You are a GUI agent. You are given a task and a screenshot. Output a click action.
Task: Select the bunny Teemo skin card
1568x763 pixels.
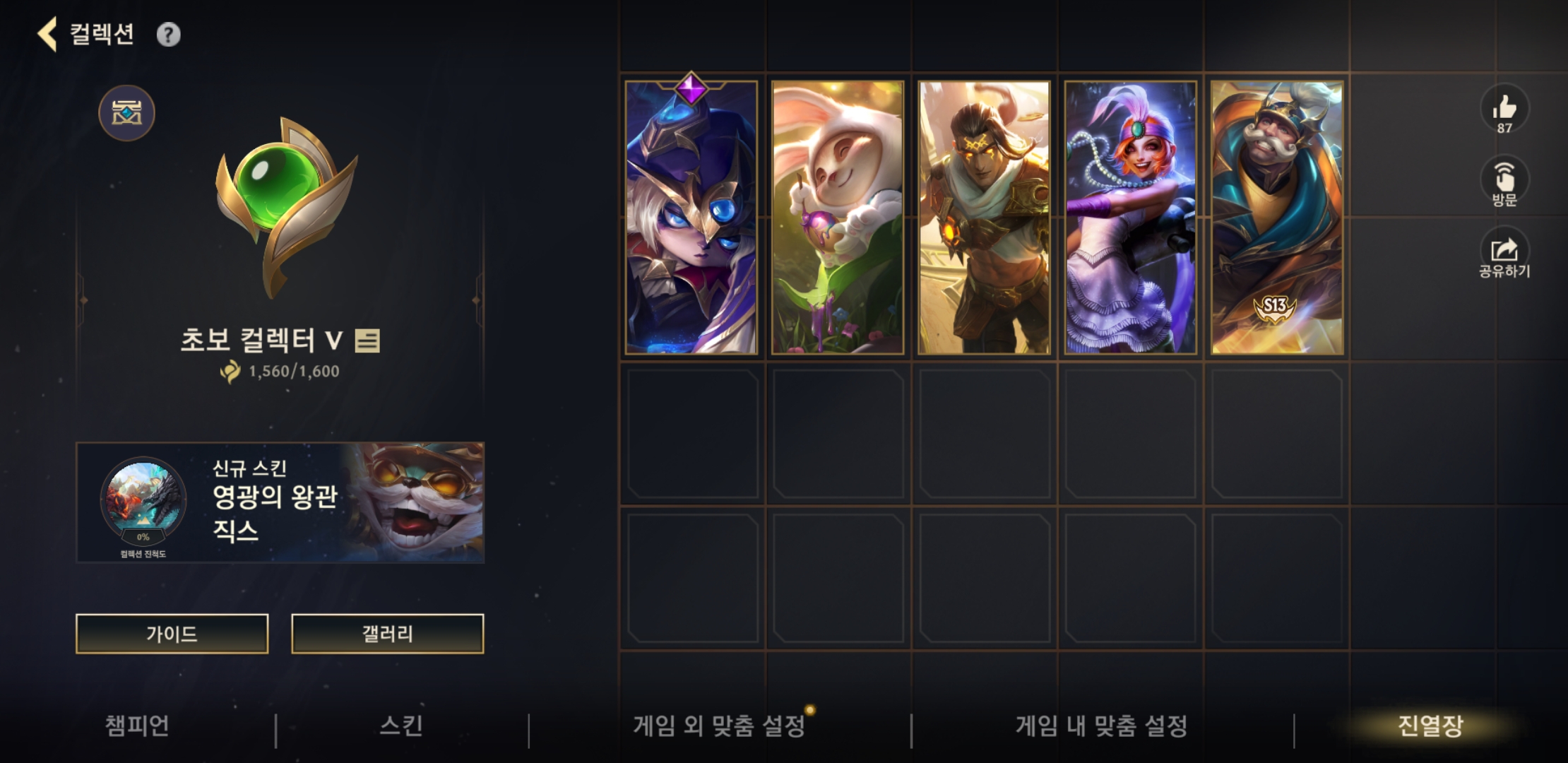pyautogui.click(x=838, y=218)
